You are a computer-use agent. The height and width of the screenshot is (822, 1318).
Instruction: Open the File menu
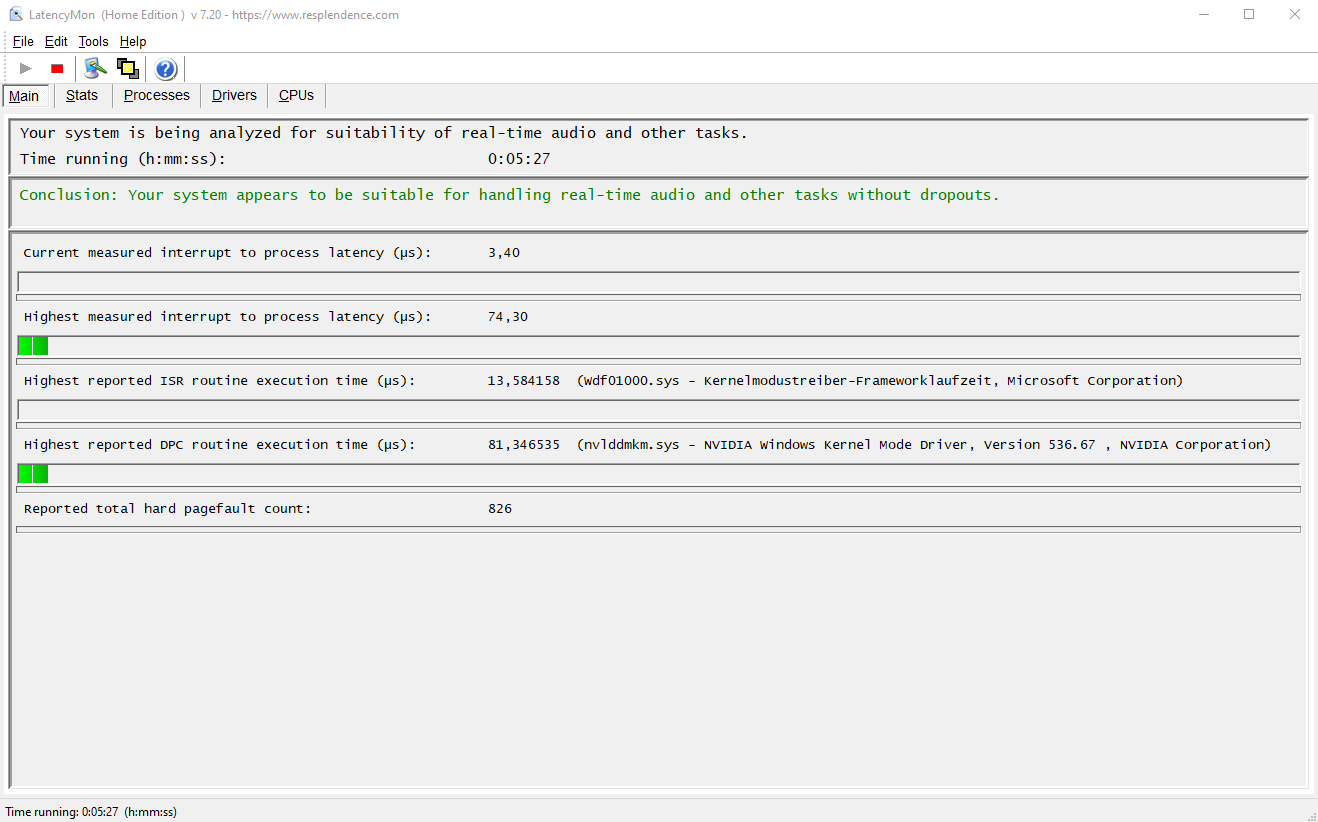[23, 41]
